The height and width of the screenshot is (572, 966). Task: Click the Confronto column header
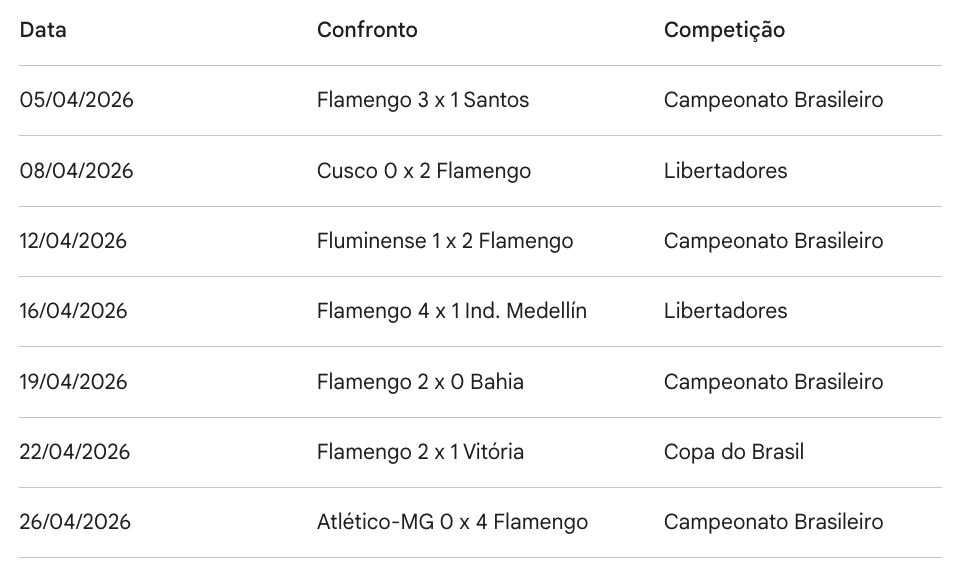(x=367, y=30)
